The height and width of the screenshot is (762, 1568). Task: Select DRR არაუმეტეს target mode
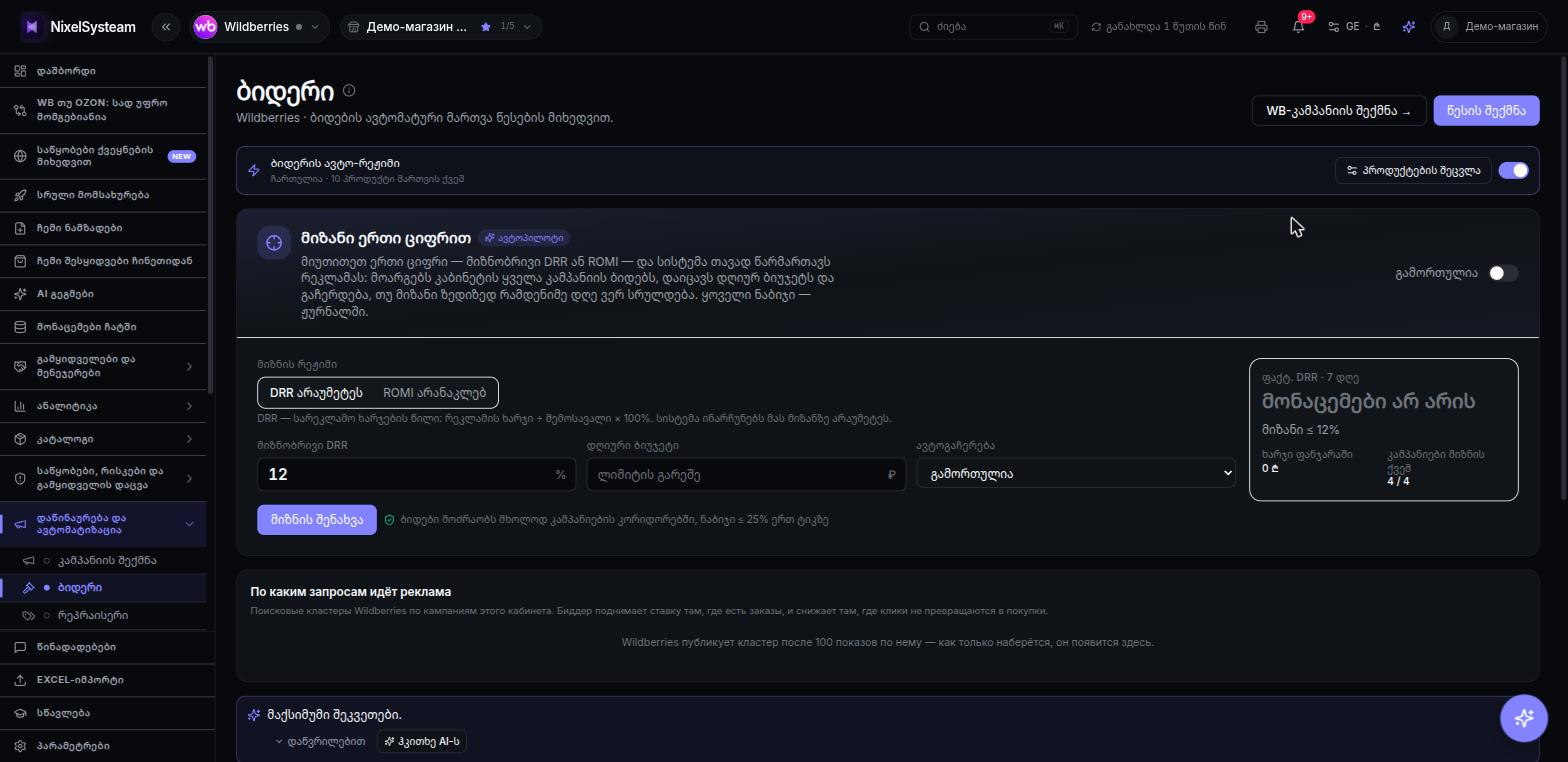316,393
